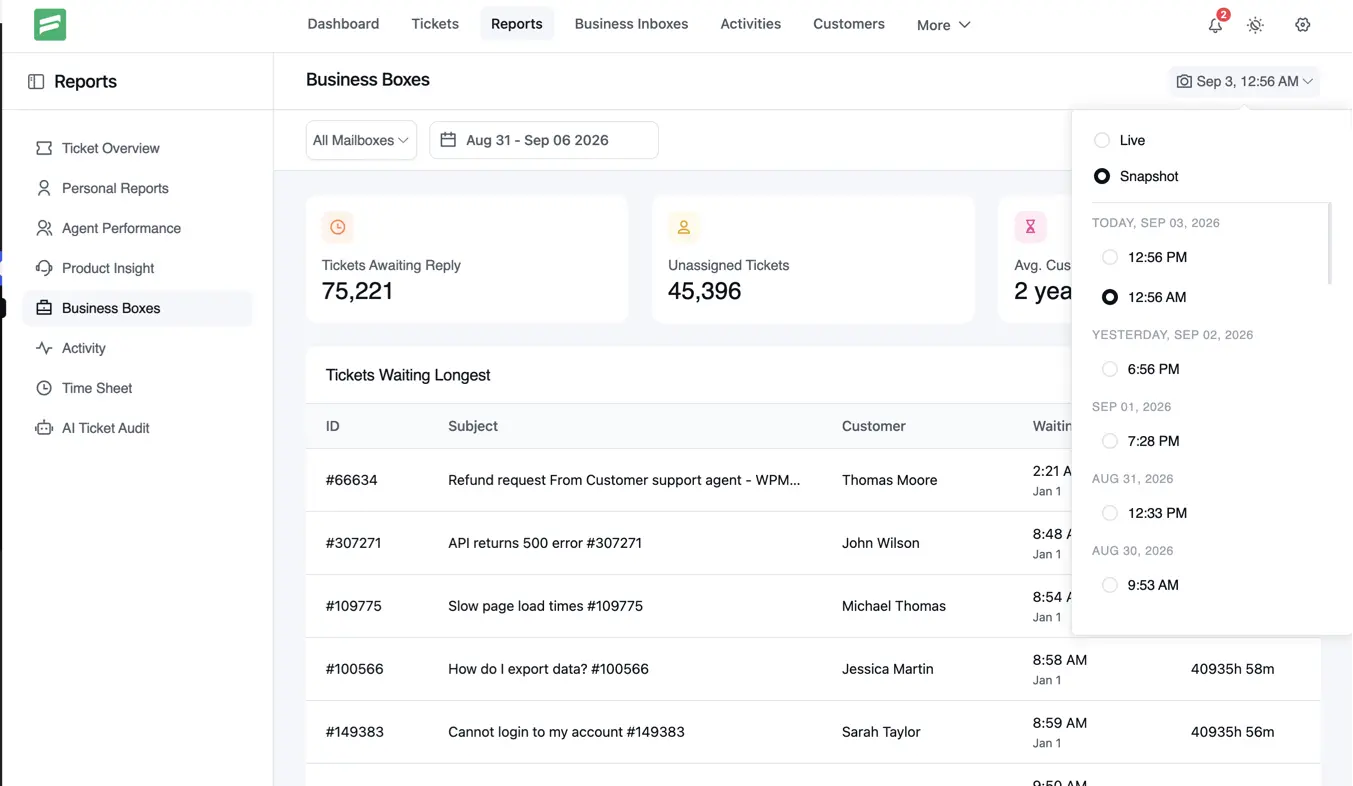Click the 75,221 tickets awaiting reply value
Image resolution: width=1353 pixels, height=786 pixels.
pyautogui.click(x=357, y=291)
